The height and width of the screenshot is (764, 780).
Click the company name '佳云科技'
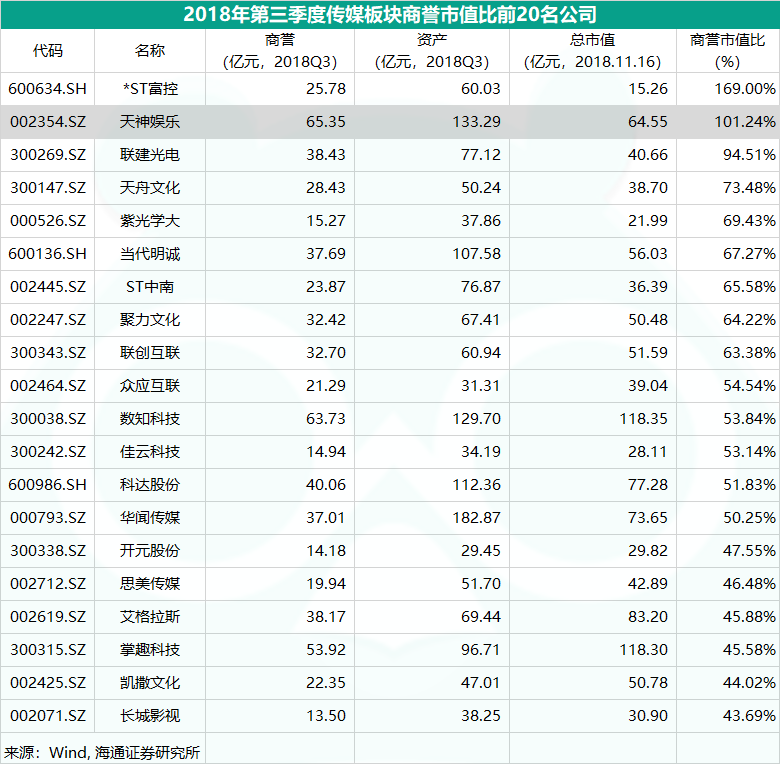tap(150, 452)
